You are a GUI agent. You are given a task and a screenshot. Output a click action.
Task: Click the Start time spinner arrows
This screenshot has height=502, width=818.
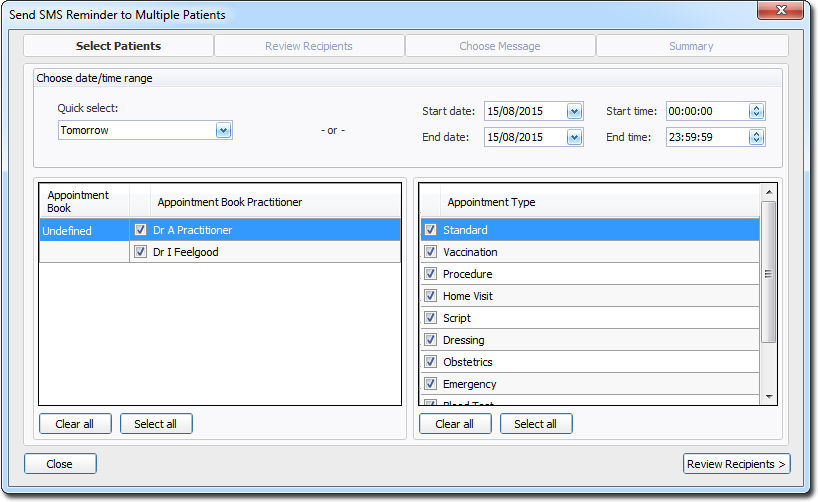pyautogui.click(x=756, y=111)
